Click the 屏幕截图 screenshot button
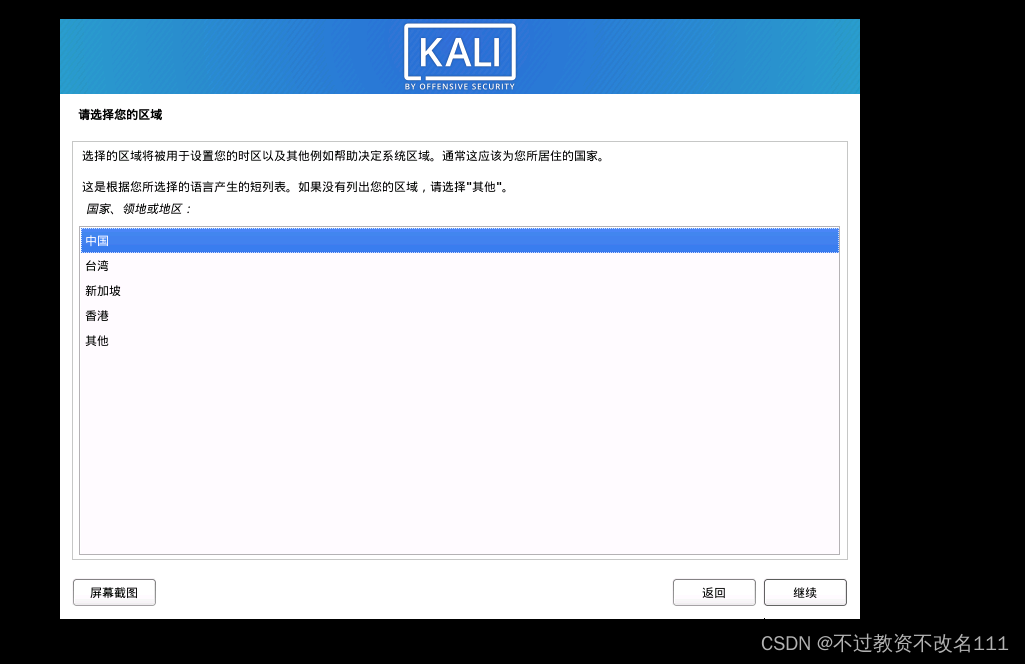The width and height of the screenshot is (1025, 664). click(x=114, y=592)
